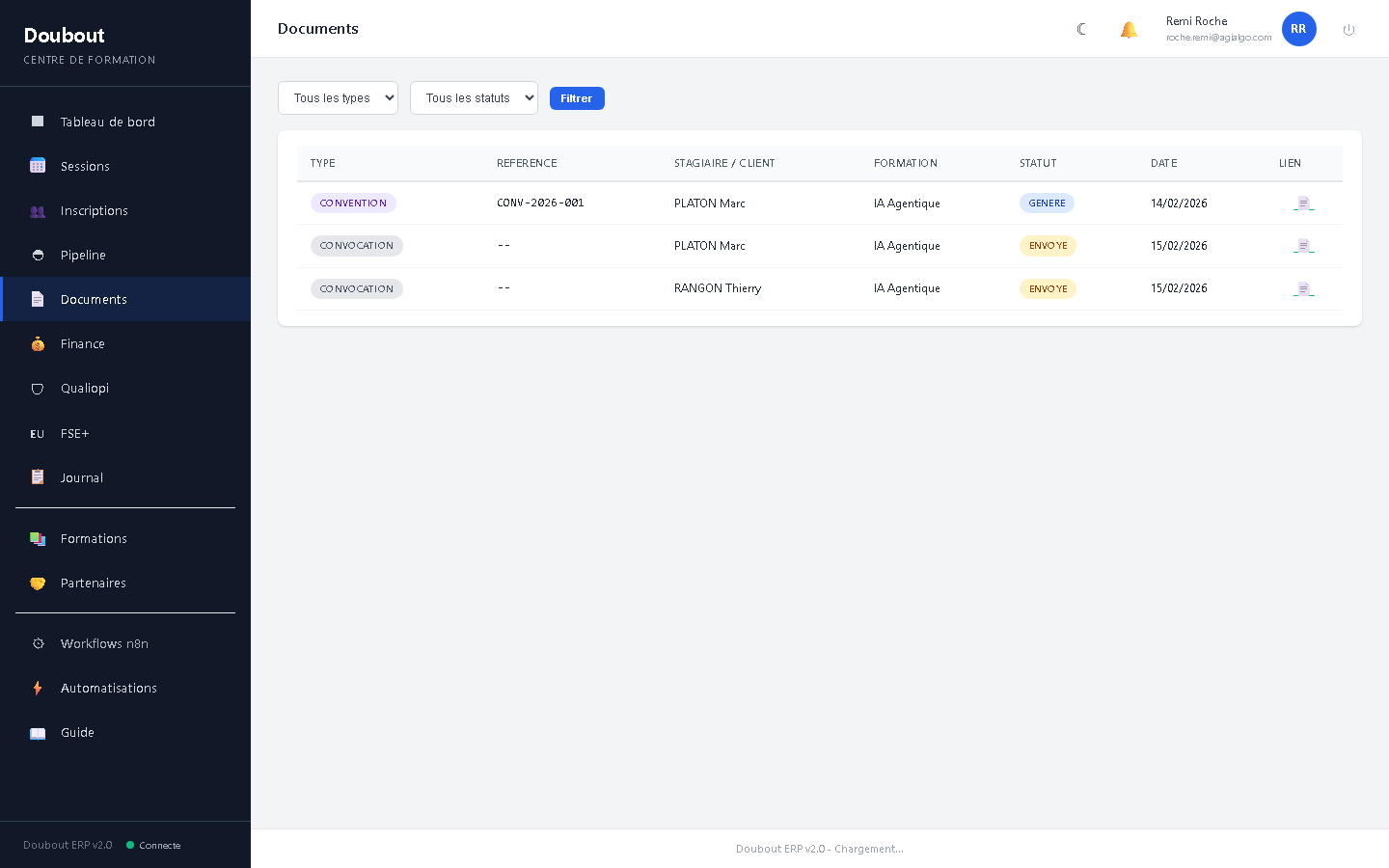Click the notification bell

1129,29
